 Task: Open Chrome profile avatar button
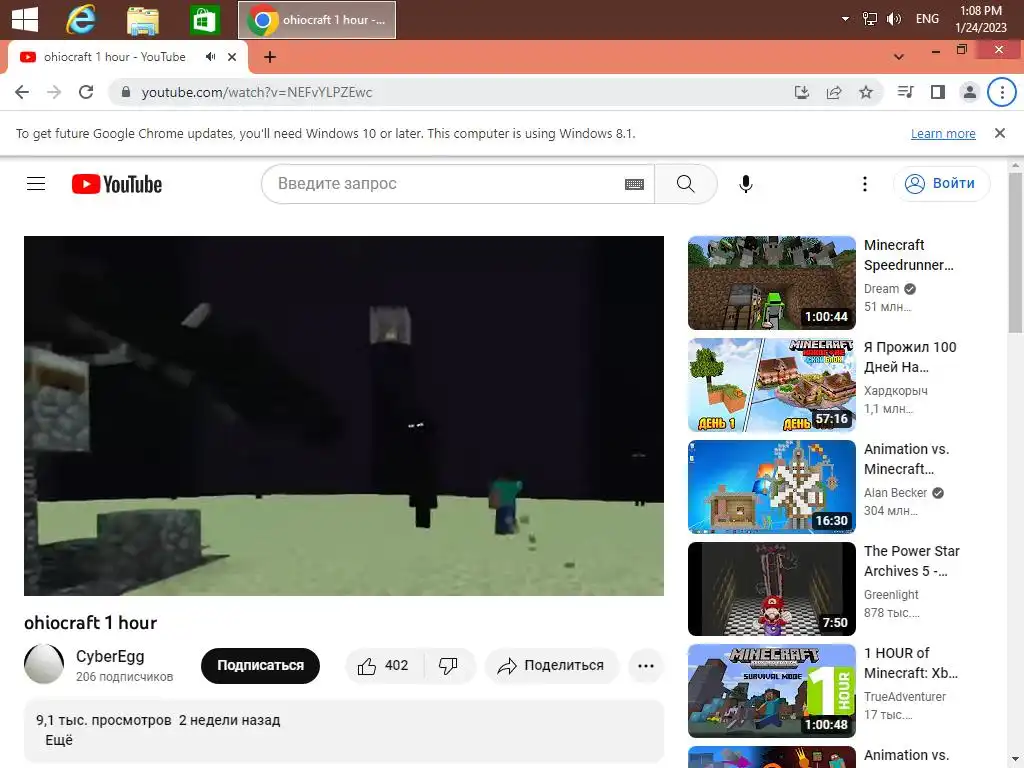click(970, 92)
